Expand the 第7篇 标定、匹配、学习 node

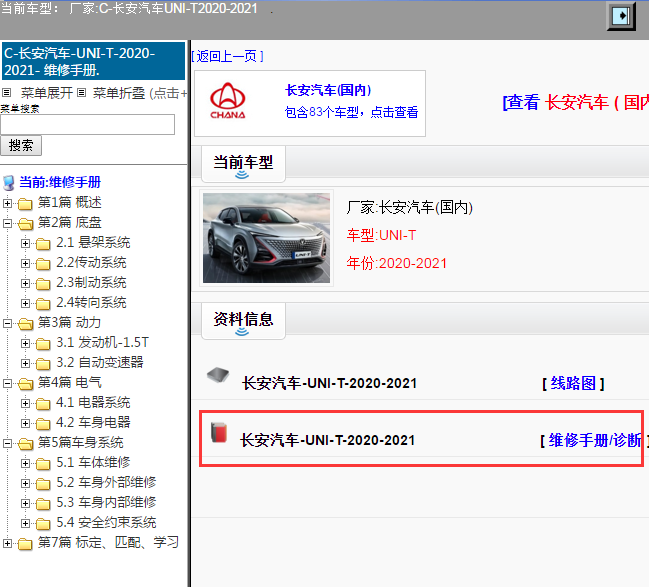point(7,543)
